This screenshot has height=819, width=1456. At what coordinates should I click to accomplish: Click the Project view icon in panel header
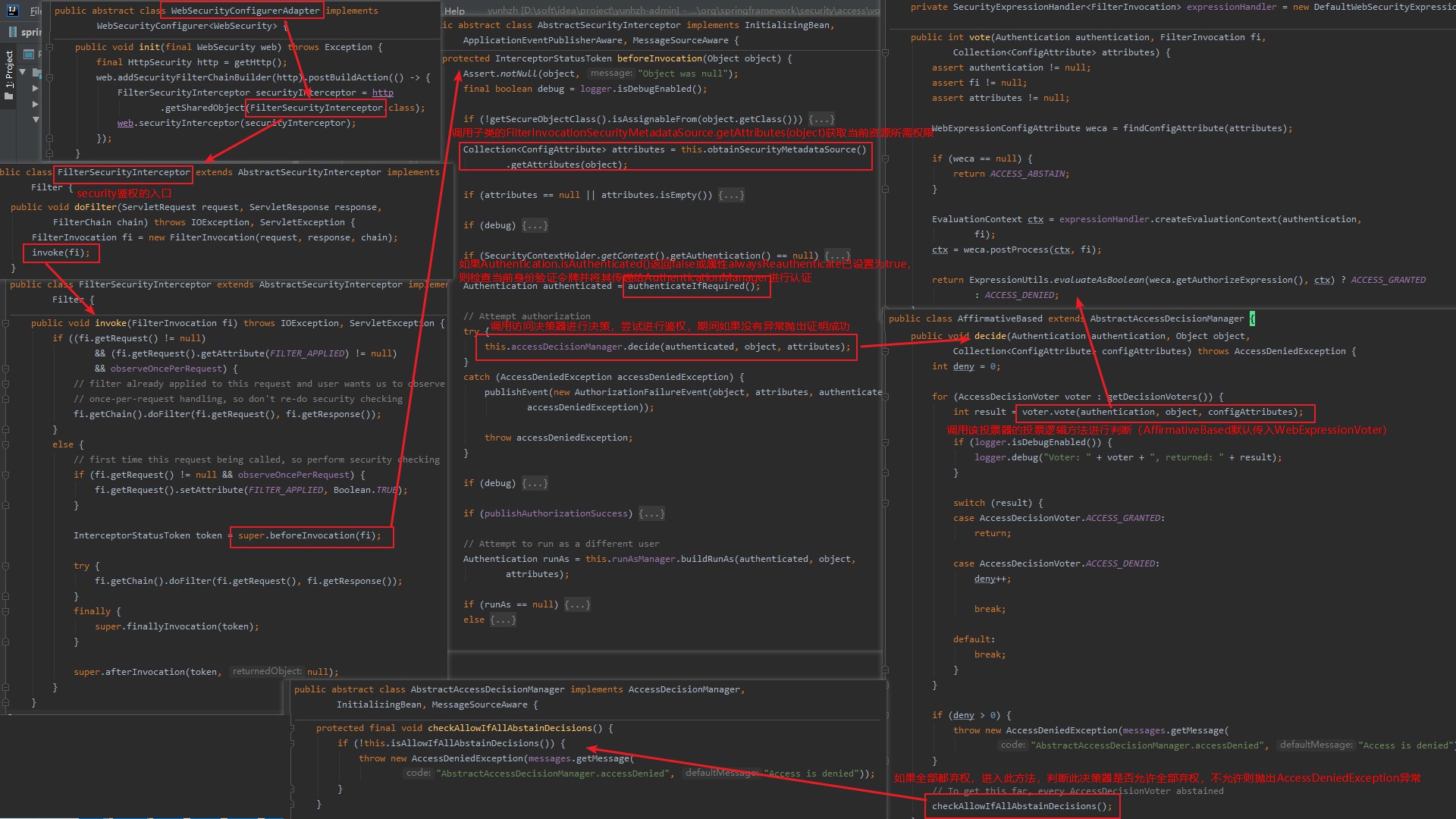pos(29,54)
